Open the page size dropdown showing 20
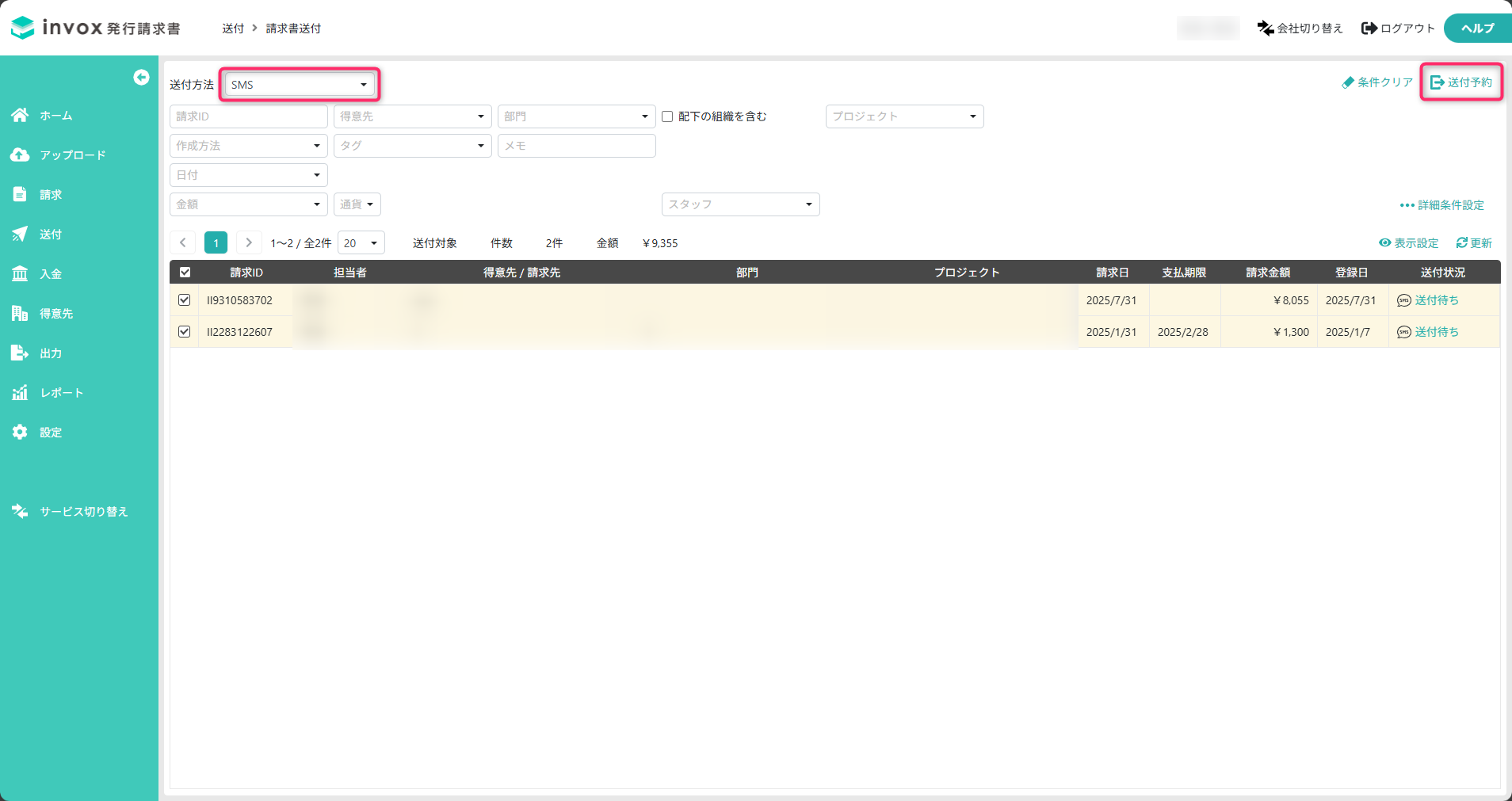Screen dimensions: 1512x801 [x=361, y=243]
